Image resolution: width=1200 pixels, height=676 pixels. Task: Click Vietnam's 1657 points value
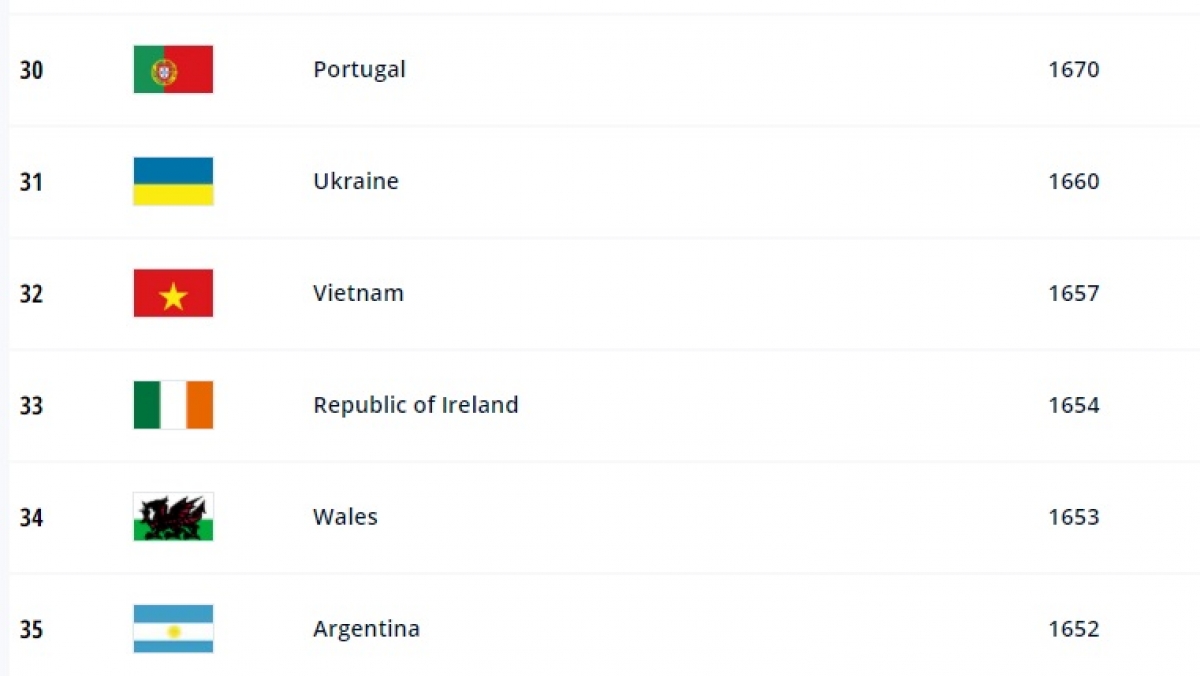tap(1073, 294)
